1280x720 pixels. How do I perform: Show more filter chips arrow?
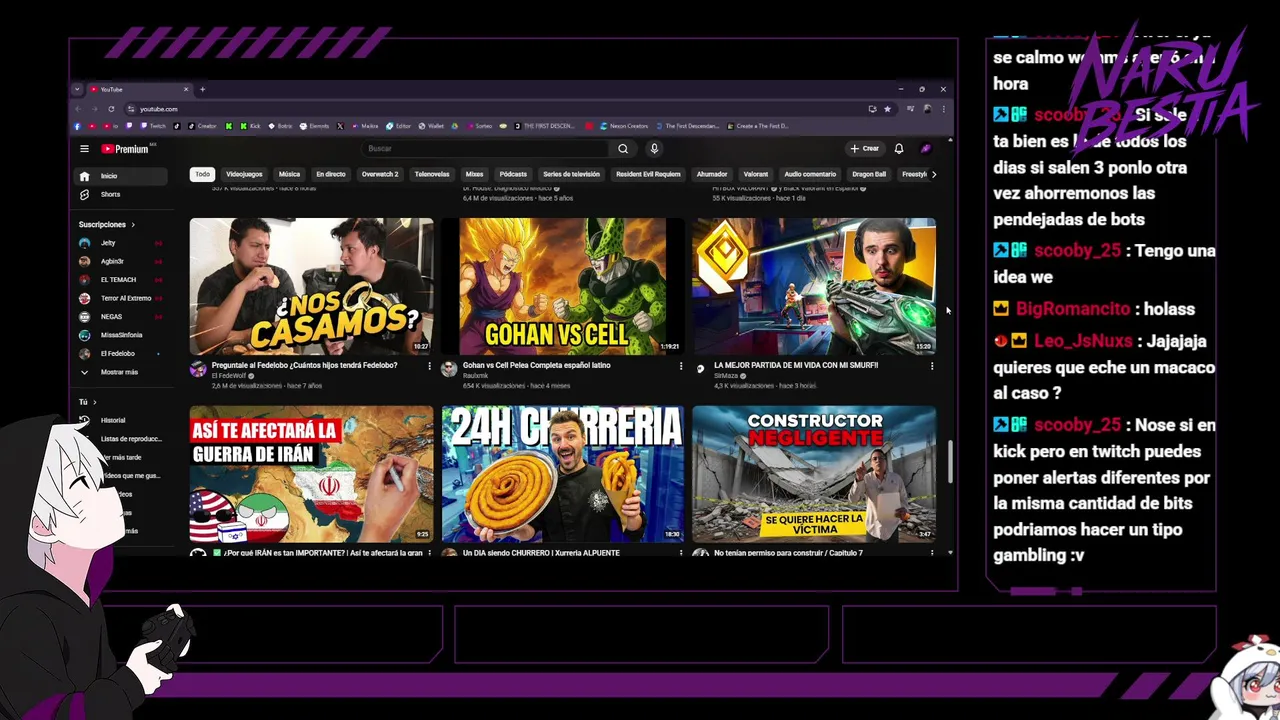[934, 174]
